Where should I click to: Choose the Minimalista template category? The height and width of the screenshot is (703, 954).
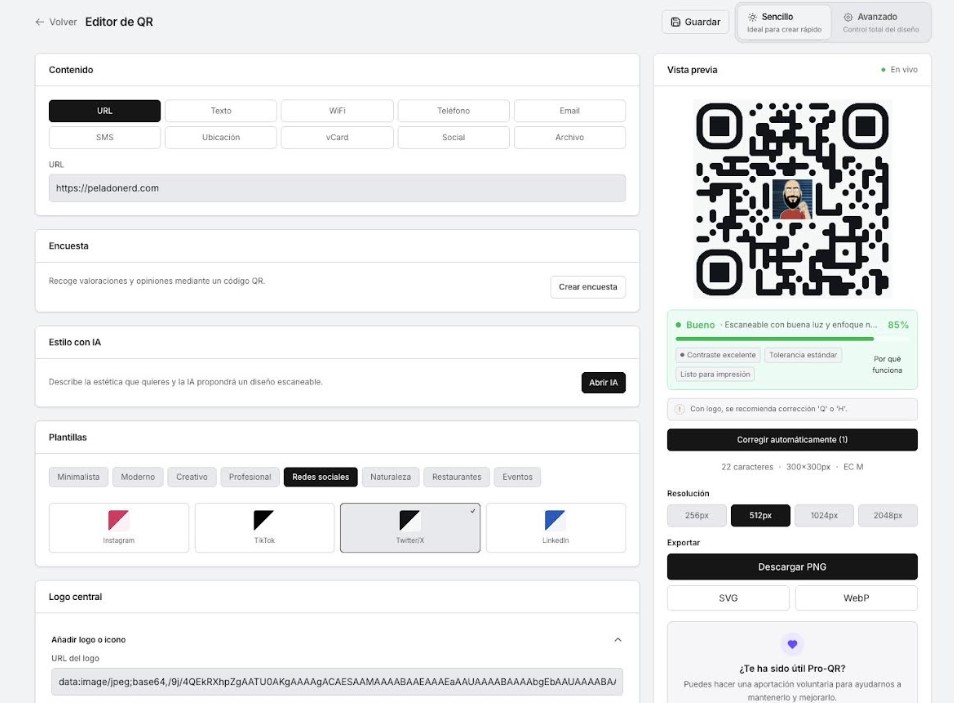[78, 477]
